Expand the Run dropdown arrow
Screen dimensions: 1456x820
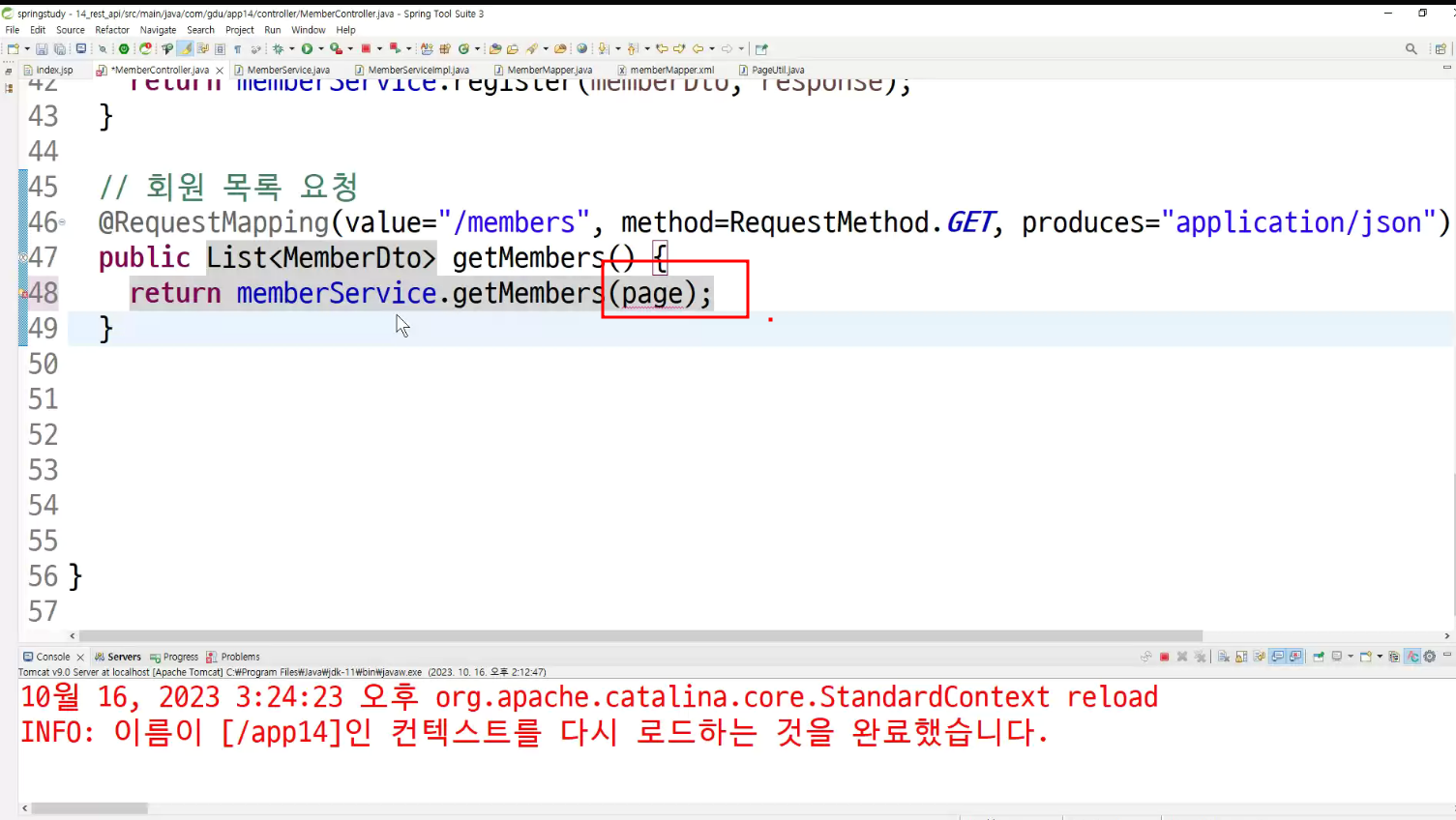tap(321, 49)
